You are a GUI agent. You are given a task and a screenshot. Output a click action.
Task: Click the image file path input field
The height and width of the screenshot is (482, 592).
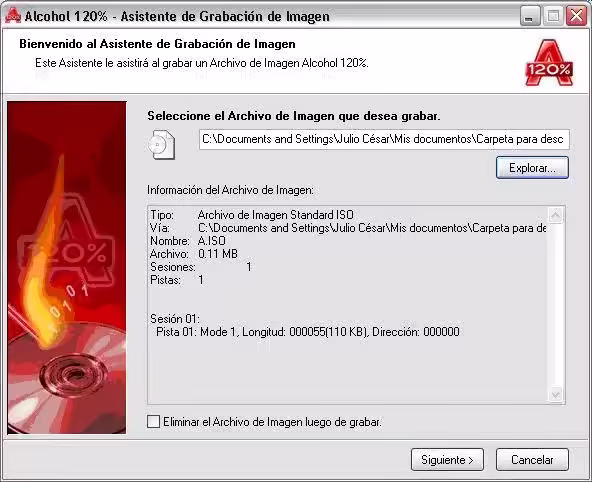(384, 139)
